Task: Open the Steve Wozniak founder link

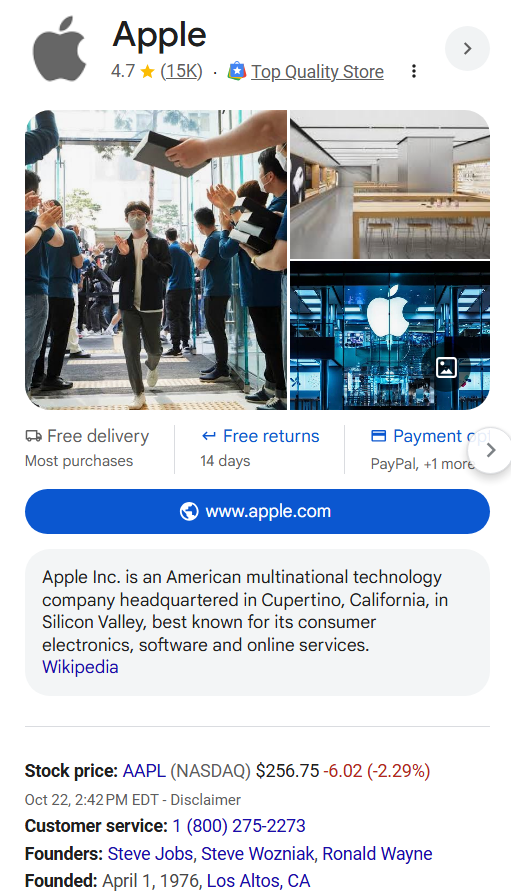Action: tap(257, 854)
